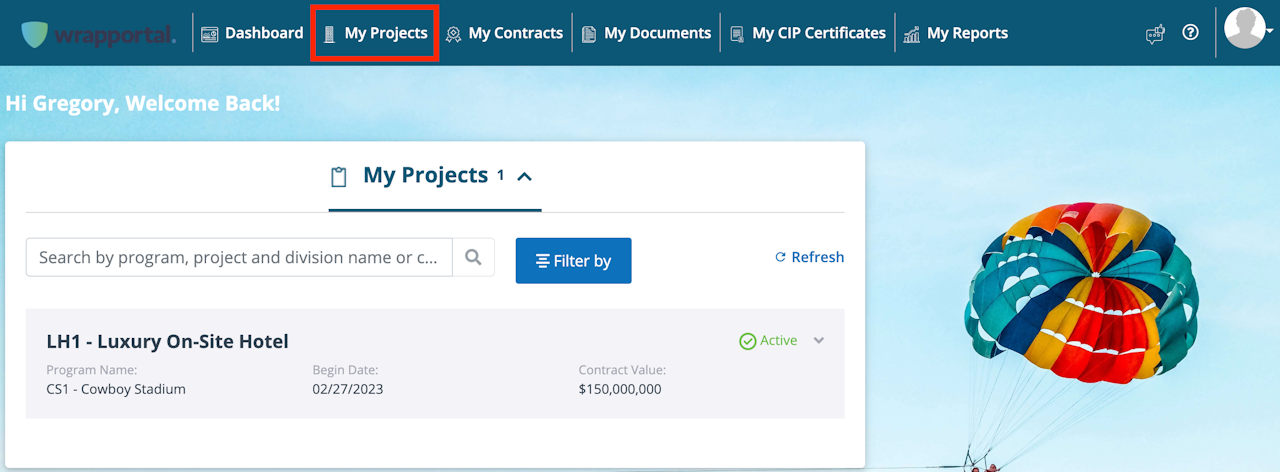The width and height of the screenshot is (1280, 472).
Task: Open the Filter by button
Action: tap(573, 260)
